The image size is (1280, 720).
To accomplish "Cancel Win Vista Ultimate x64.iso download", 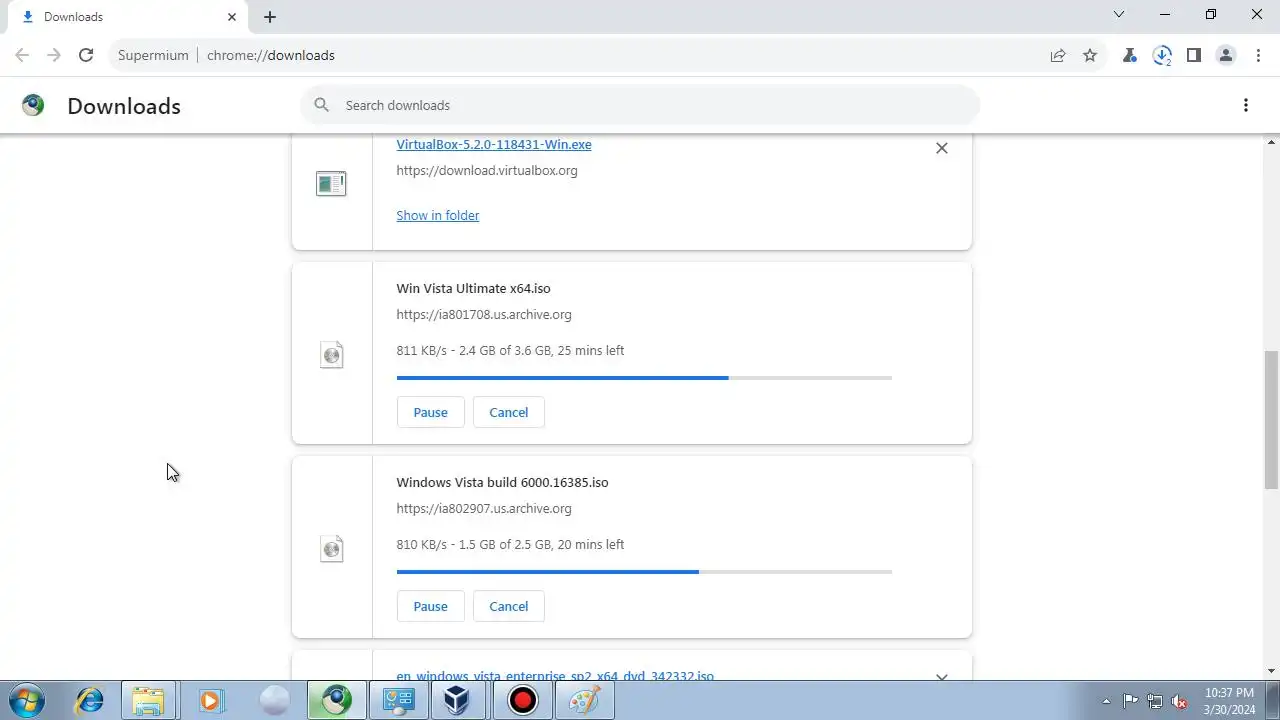I will (x=509, y=412).
